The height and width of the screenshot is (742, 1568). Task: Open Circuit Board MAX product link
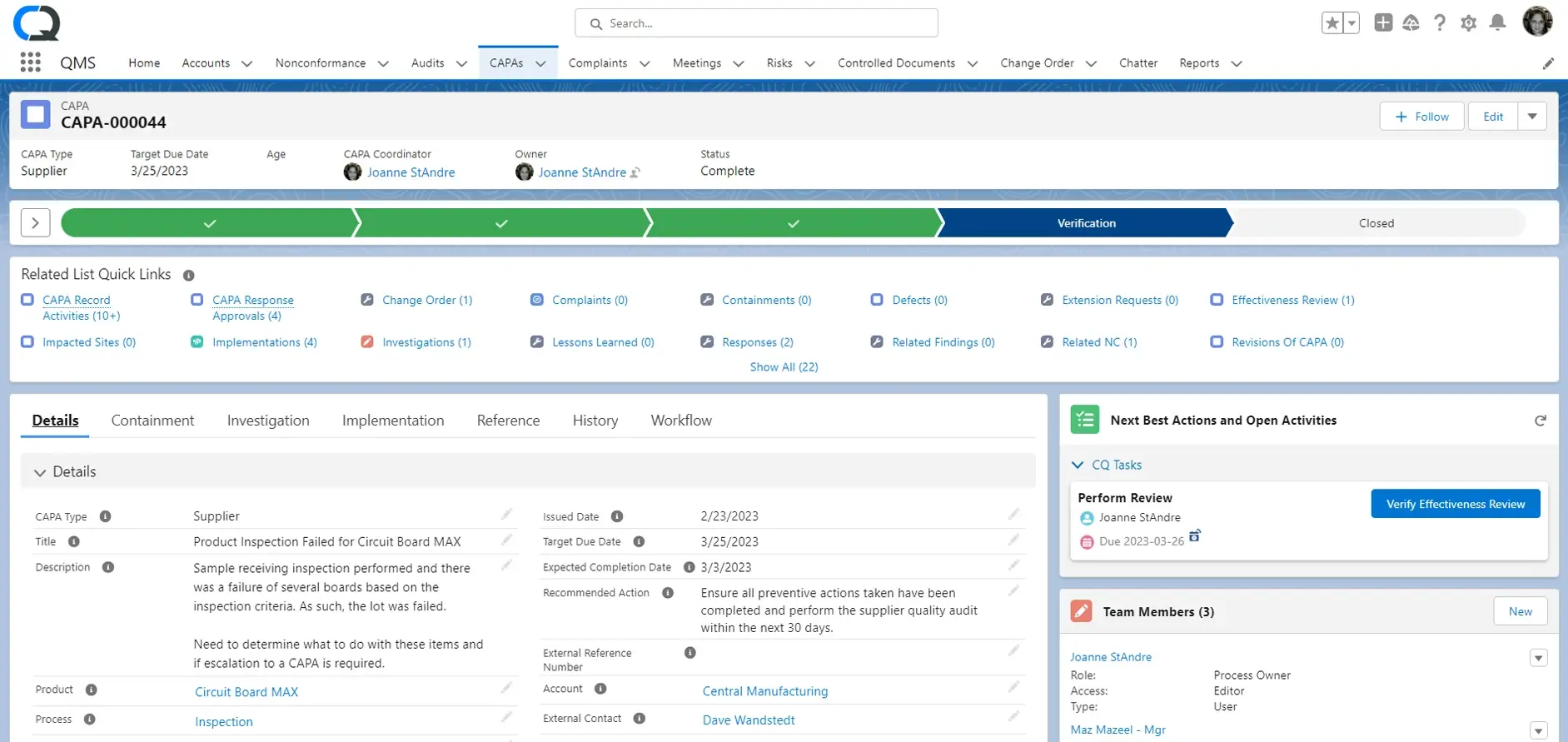click(246, 692)
